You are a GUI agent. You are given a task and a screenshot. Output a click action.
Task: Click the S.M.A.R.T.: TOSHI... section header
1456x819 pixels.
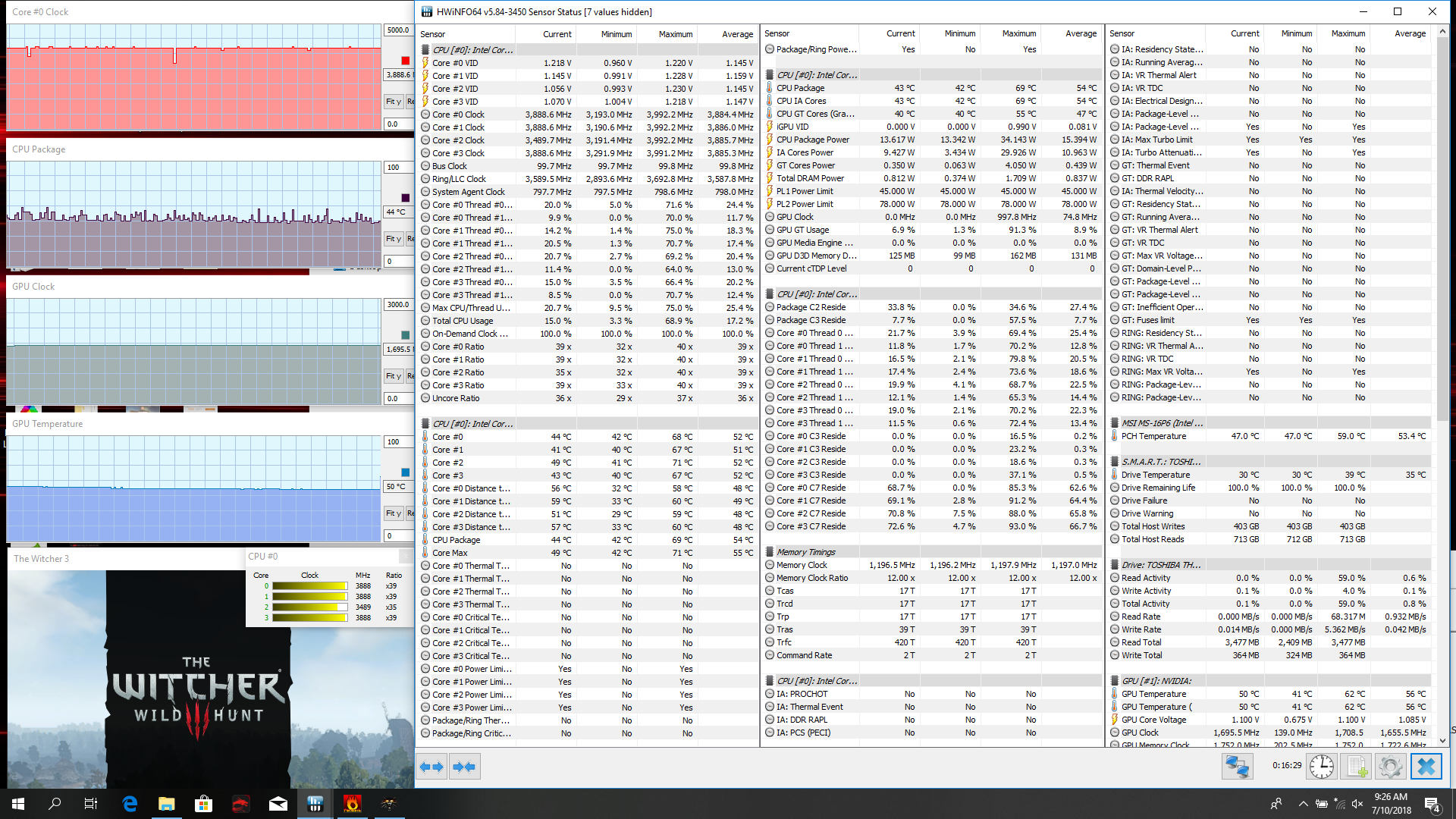click(1269, 462)
